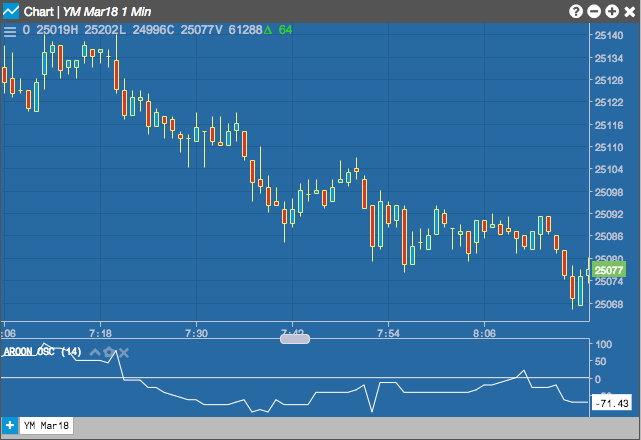Minimize the chart widget
This screenshot has height=440, width=641.
coord(594,11)
